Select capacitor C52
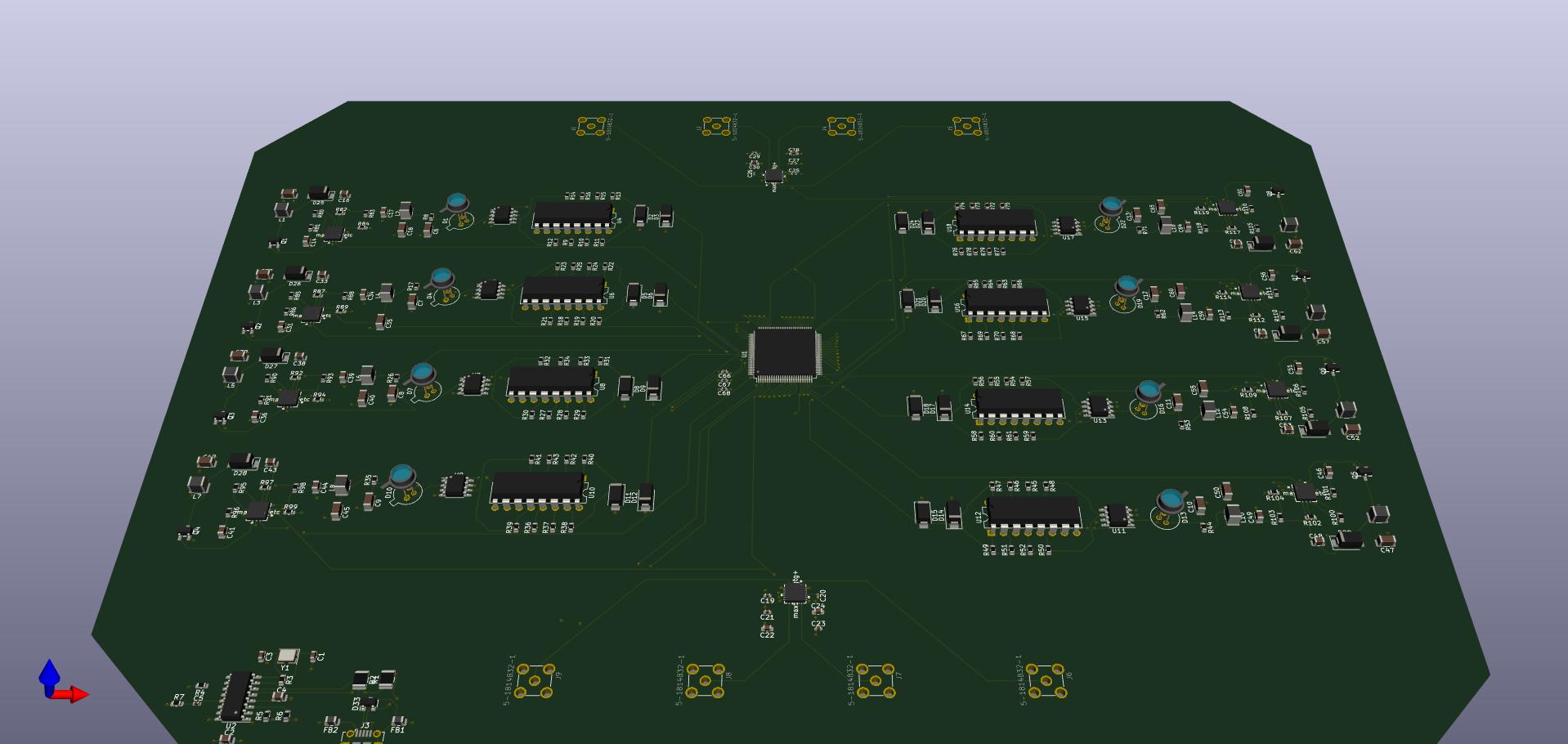The width and height of the screenshot is (1568, 744). pyautogui.click(x=1351, y=428)
